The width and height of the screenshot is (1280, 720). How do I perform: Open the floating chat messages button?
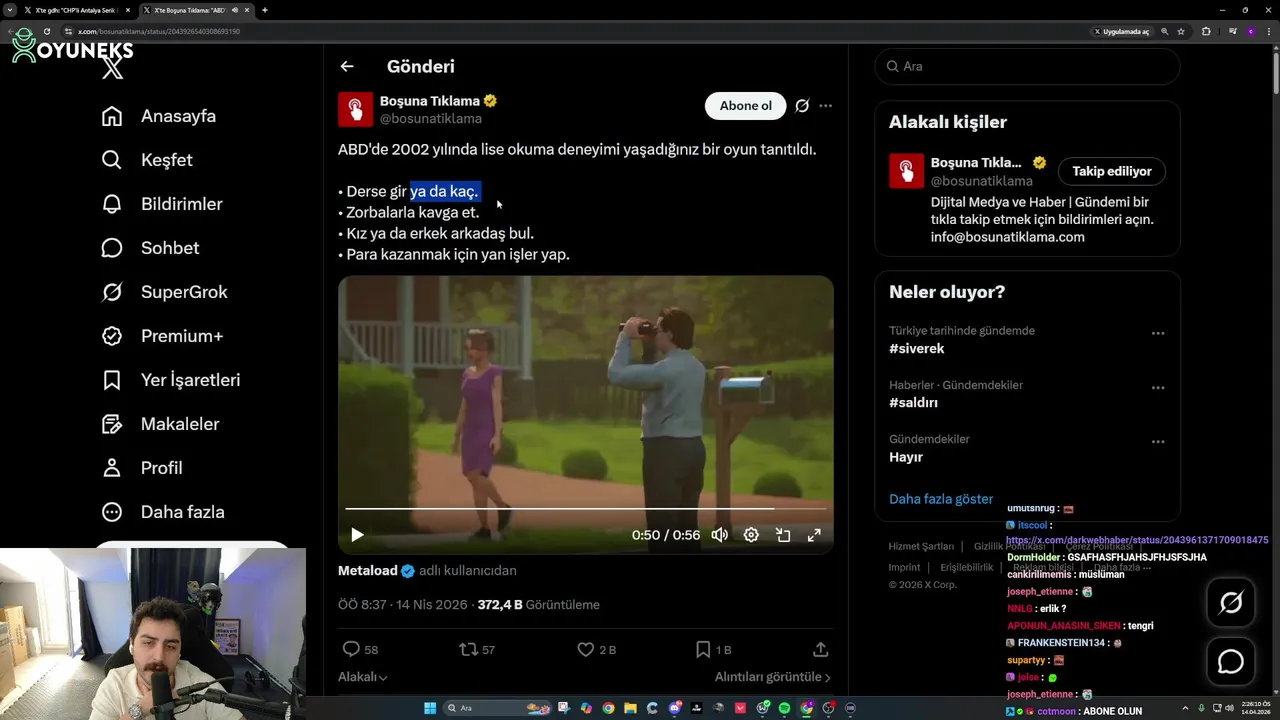[x=1231, y=662]
